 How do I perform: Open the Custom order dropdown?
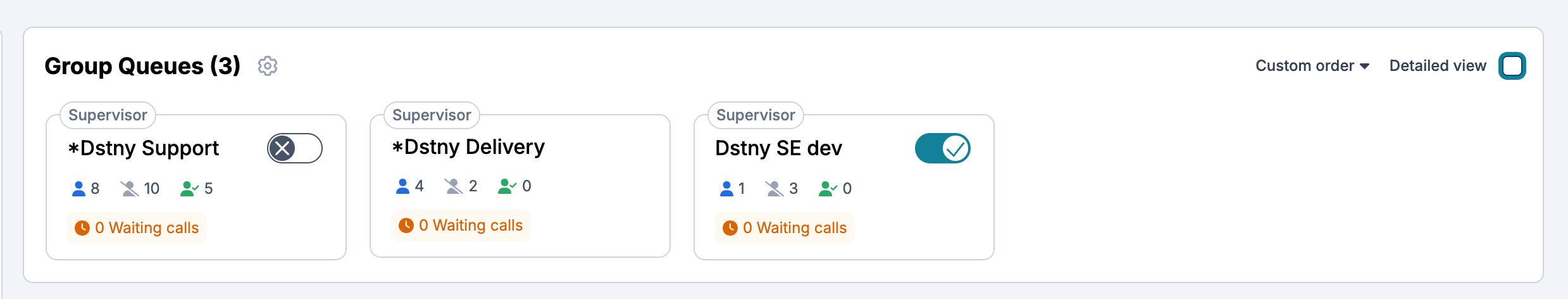click(1312, 66)
